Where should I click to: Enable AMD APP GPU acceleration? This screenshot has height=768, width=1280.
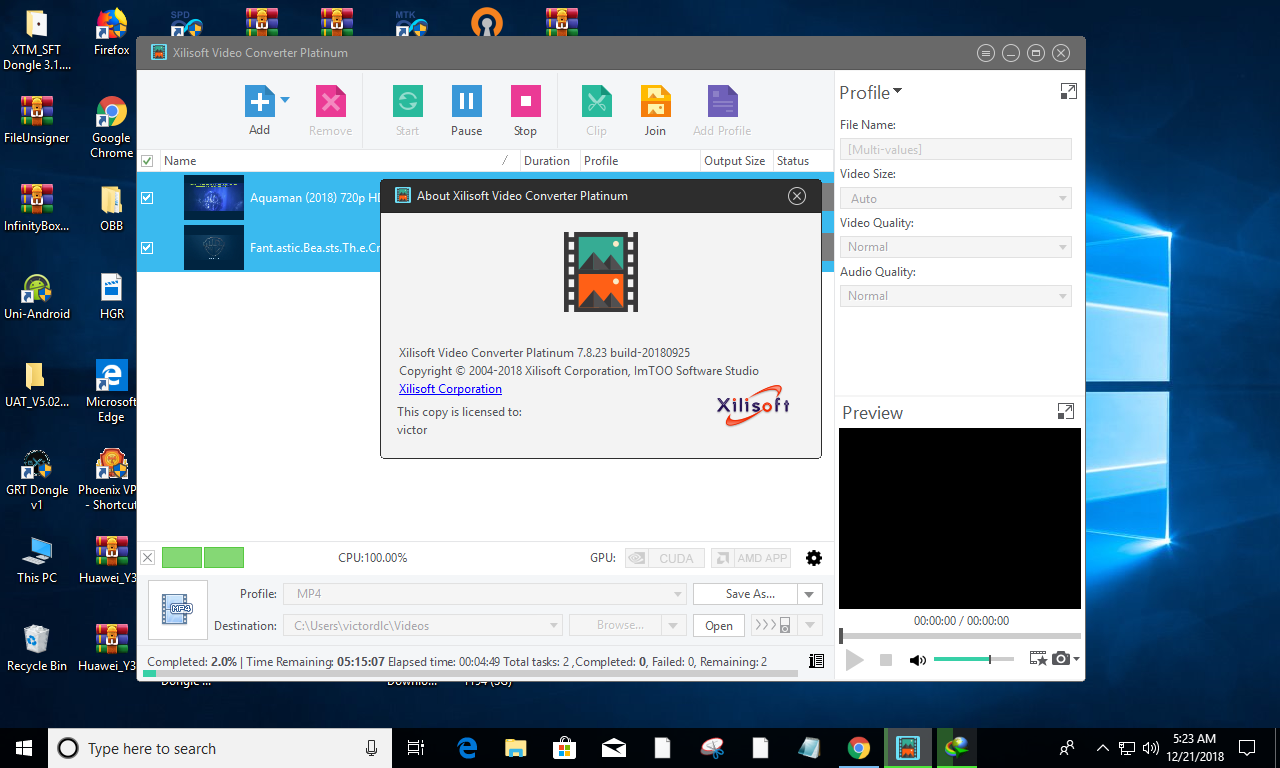tap(750, 558)
